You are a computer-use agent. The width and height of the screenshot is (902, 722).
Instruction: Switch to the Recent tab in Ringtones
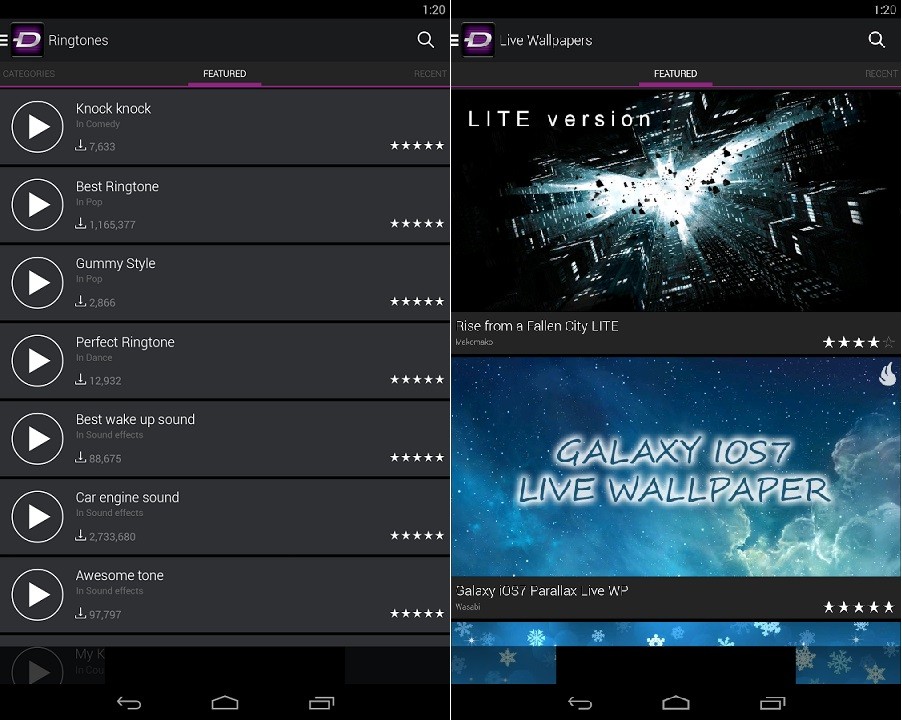coord(430,74)
